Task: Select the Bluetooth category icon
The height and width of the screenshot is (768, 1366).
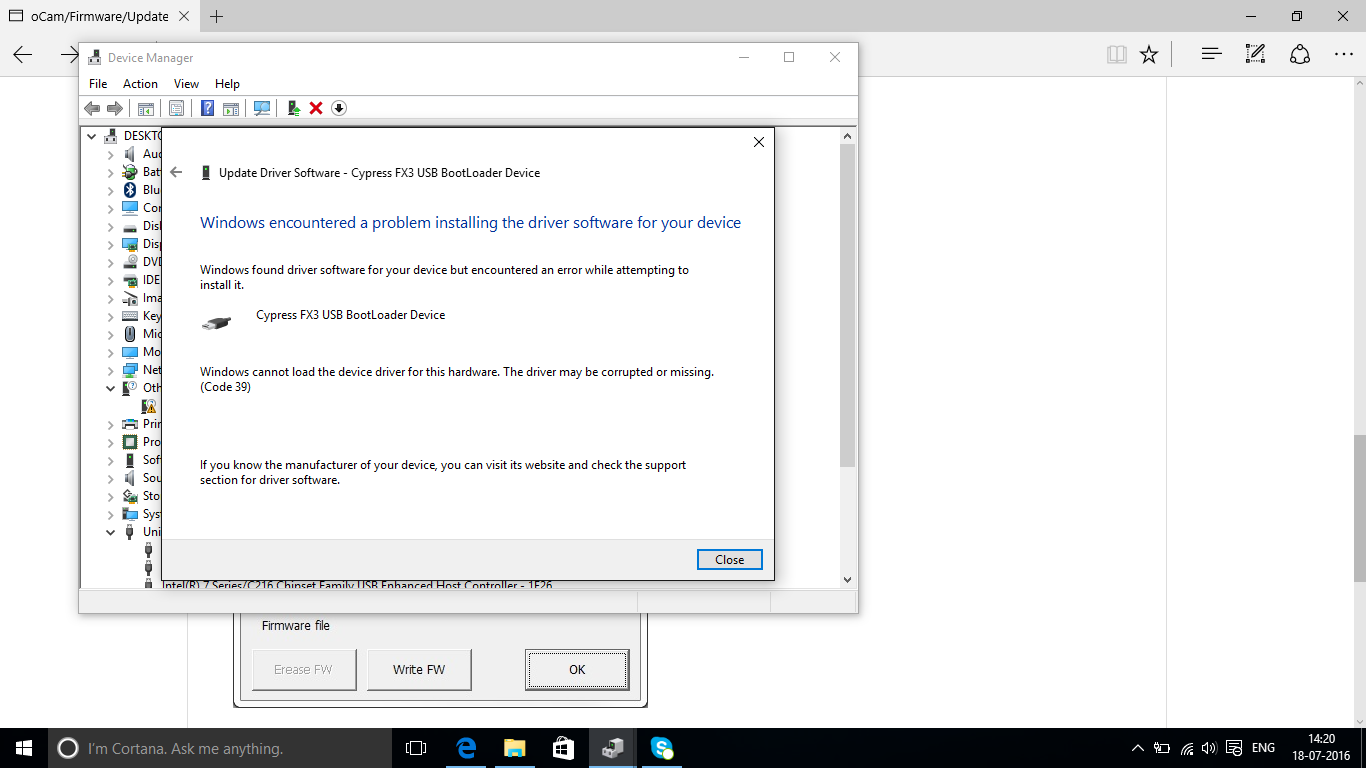Action: tap(129, 190)
